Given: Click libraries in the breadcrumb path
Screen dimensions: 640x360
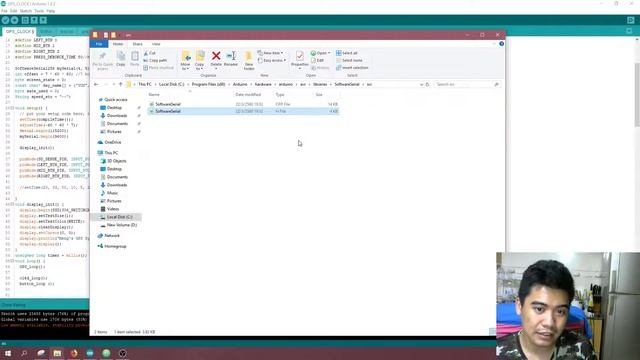Looking at the screenshot, I should pyautogui.click(x=320, y=84).
